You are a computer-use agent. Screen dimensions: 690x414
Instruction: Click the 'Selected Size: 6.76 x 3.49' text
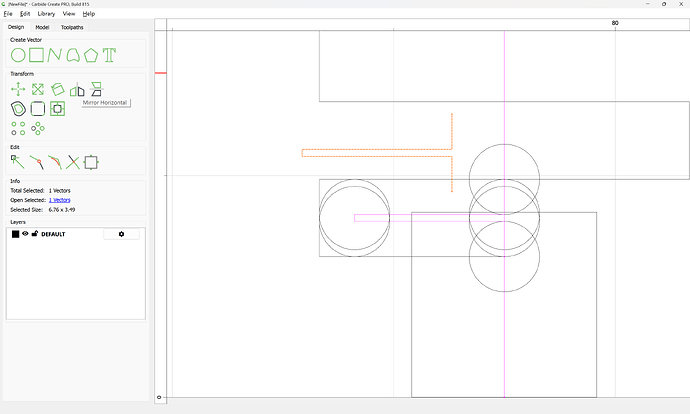pos(43,210)
